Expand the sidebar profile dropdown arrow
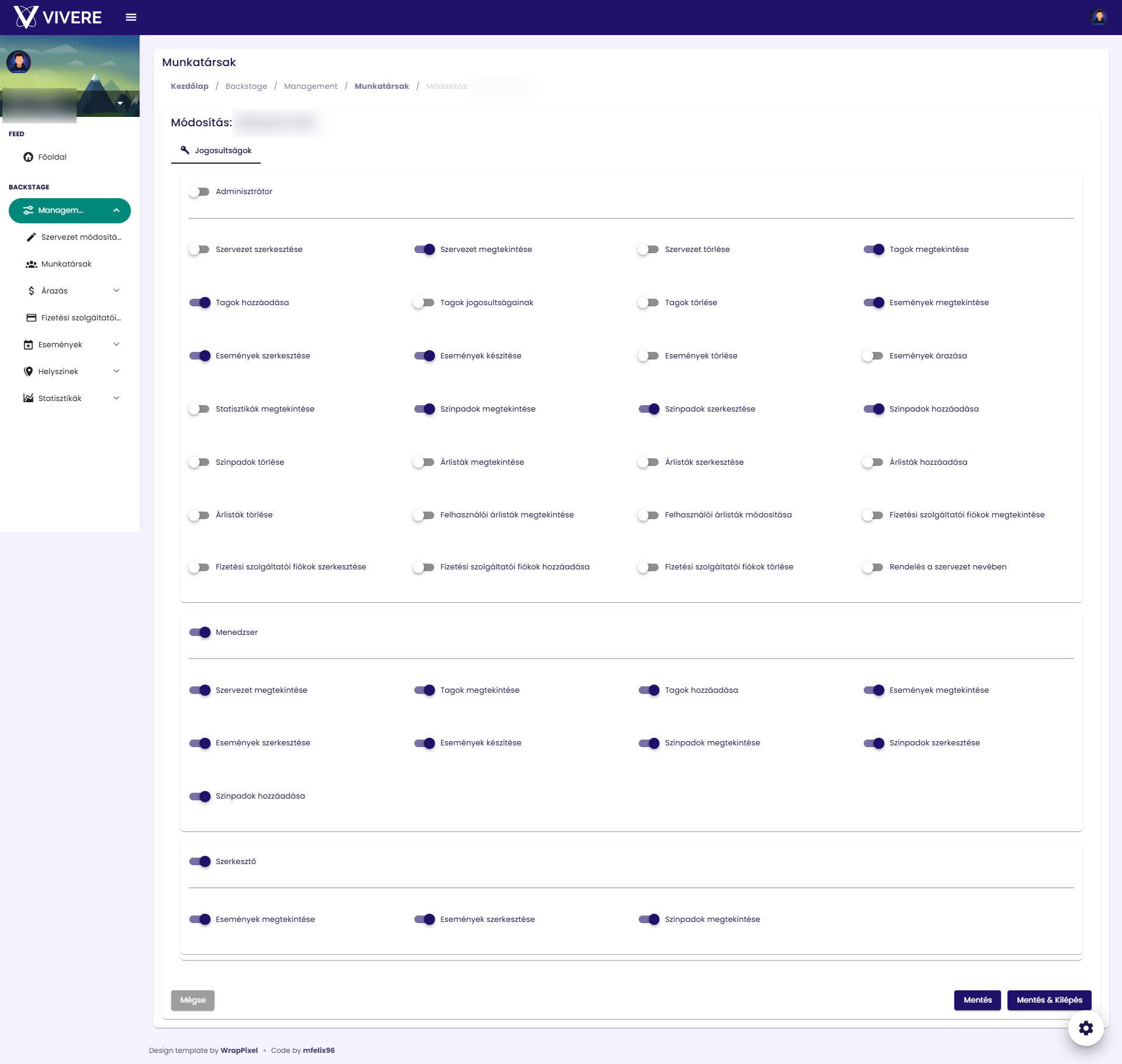 click(x=120, y=103)
